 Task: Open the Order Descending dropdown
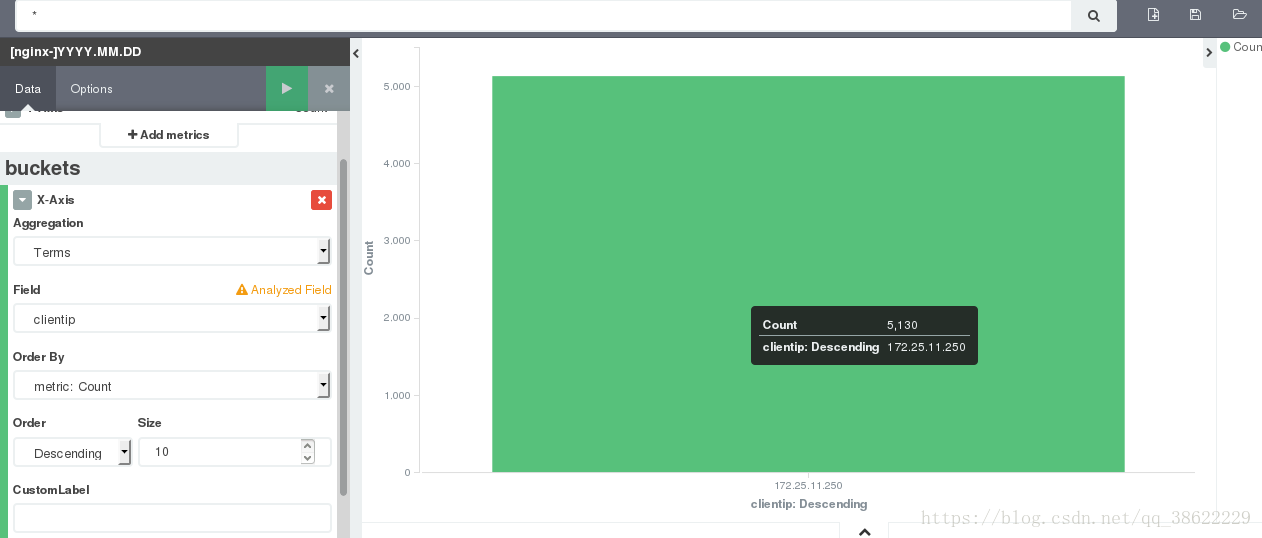pyautogui.click(x=72, y=453)
